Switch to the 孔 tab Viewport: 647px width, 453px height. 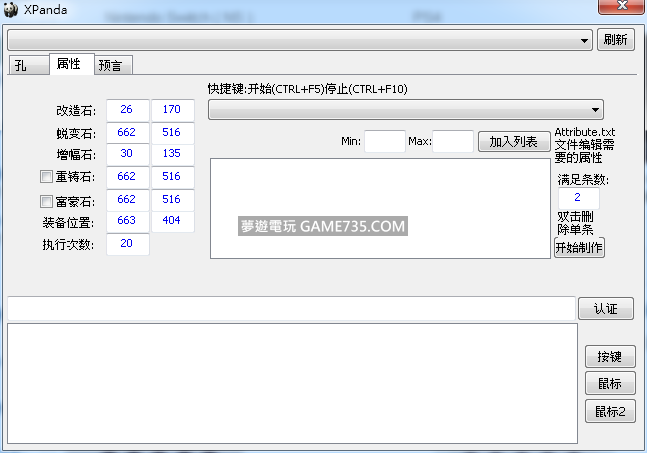click(x=28, y=65)
